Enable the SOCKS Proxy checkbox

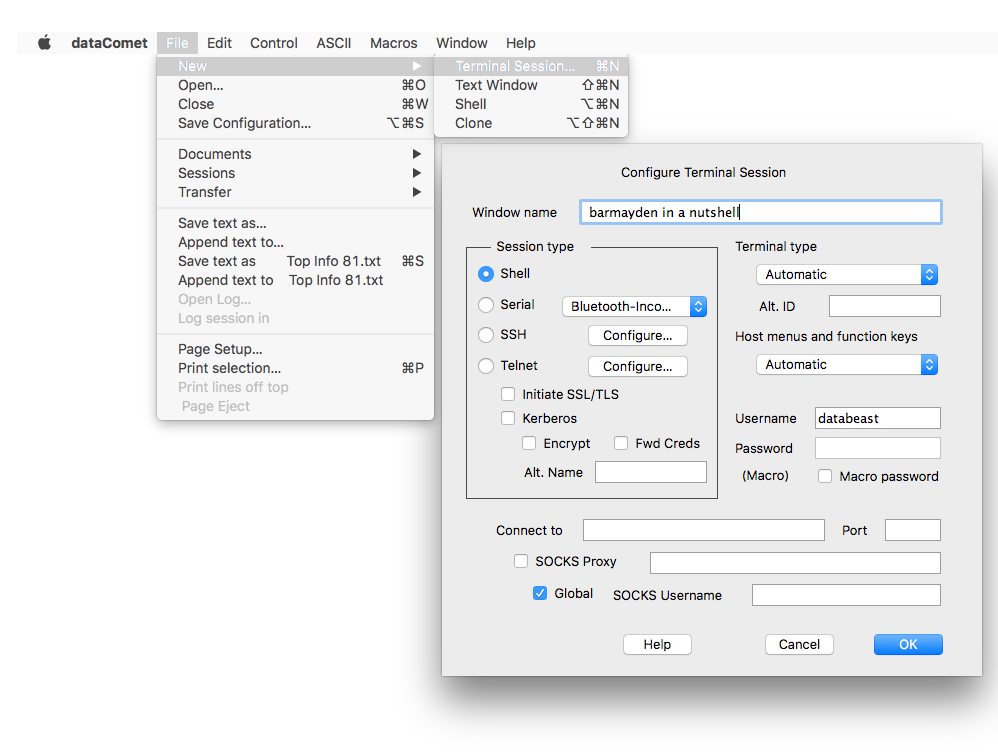coord(521,561)
